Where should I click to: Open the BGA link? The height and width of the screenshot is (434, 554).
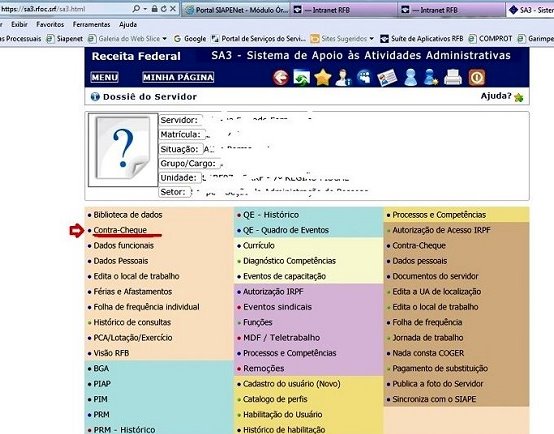tap(101, 368)
